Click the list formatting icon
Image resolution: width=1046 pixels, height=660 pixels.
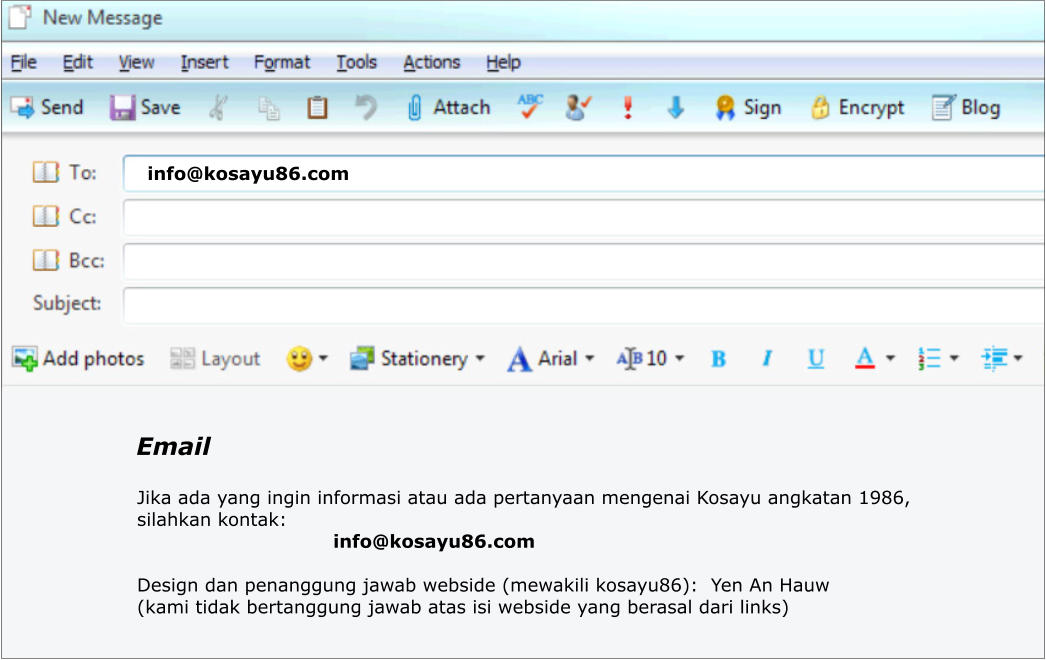(x=929, y=359)
